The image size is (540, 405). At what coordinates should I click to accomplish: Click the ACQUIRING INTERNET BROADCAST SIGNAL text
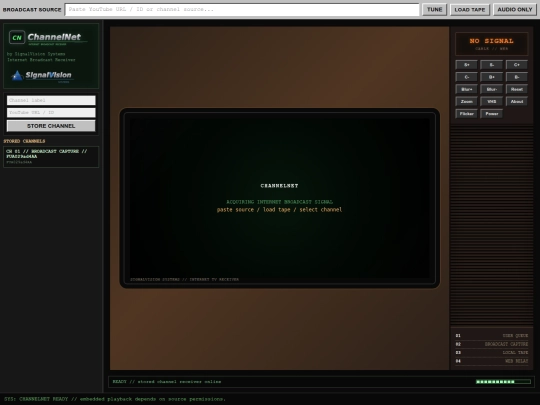tap(279, 202)
